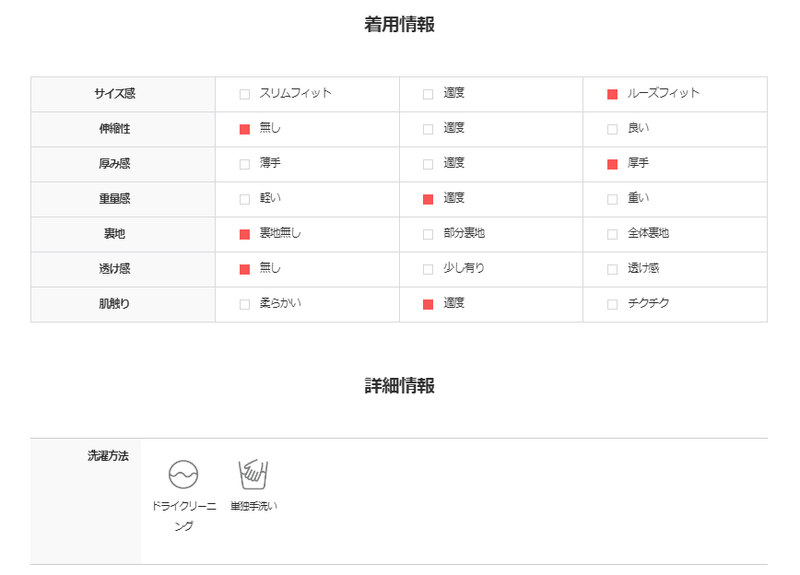Check the 軽い checkbox
This screenshot has width=800, height=575.
(x=244, y=199)
